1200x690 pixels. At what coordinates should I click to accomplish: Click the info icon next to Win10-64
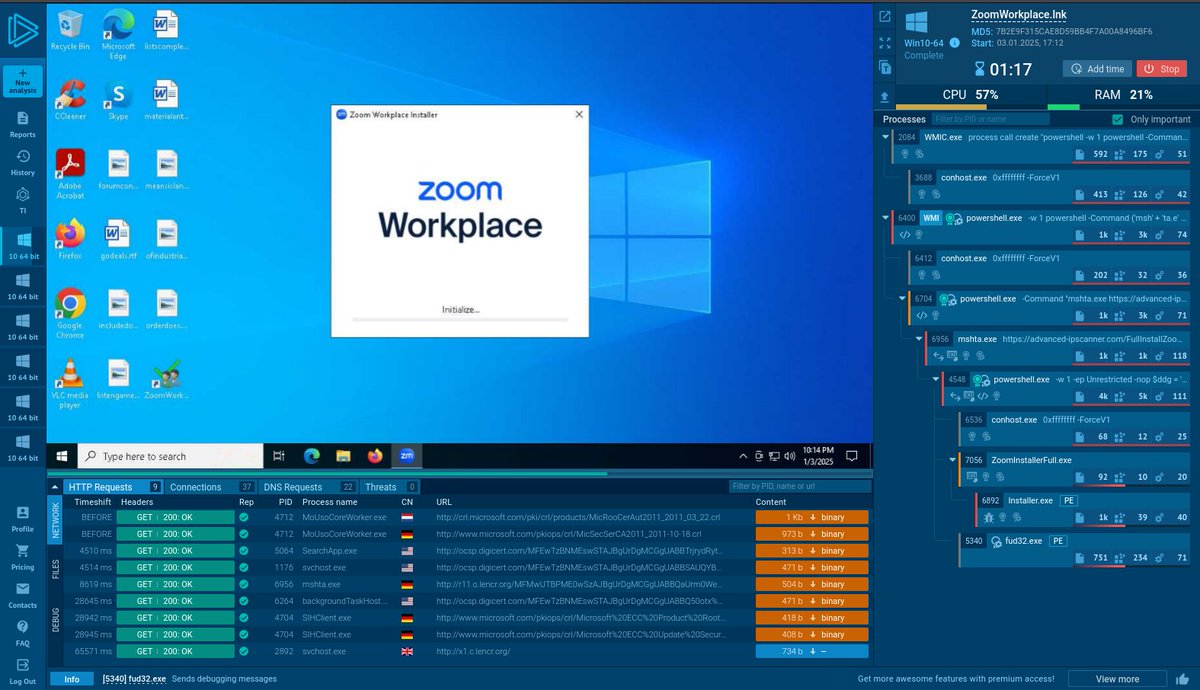tap(955, 43)
